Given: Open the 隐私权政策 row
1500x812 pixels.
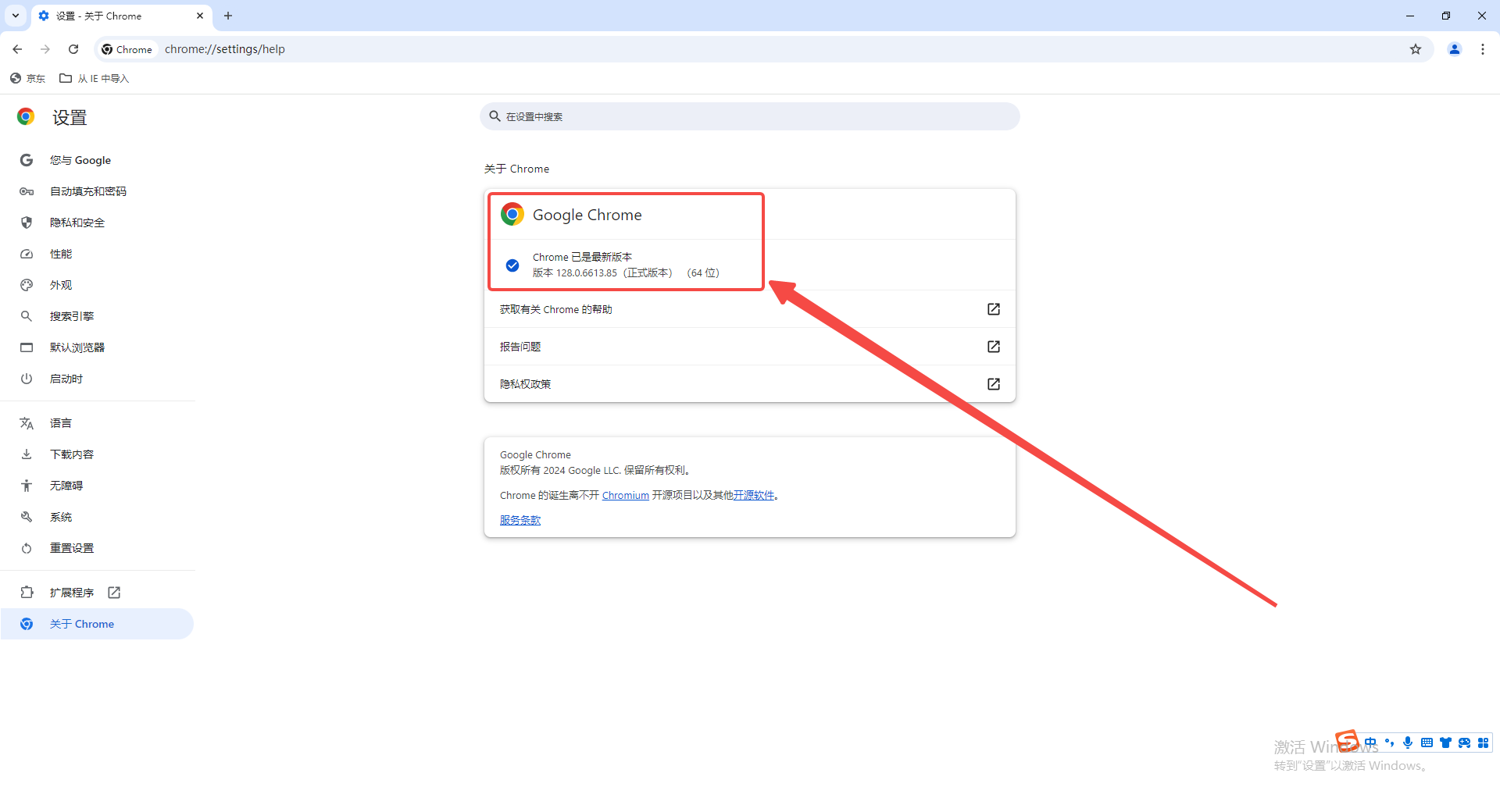Looking at the screenshot, I should tap(750, 384).
